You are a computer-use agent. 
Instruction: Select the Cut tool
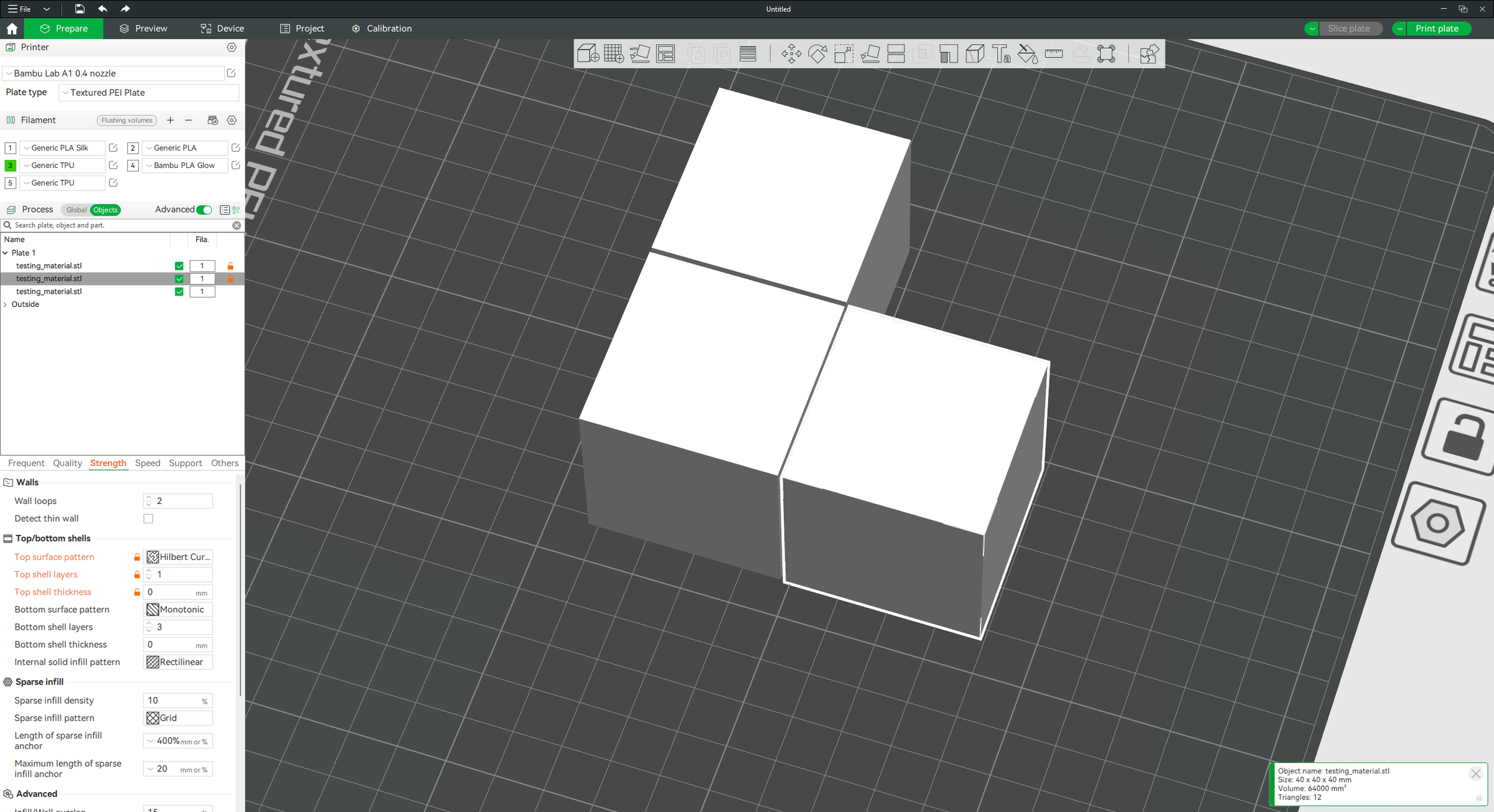tap(896, 54)
